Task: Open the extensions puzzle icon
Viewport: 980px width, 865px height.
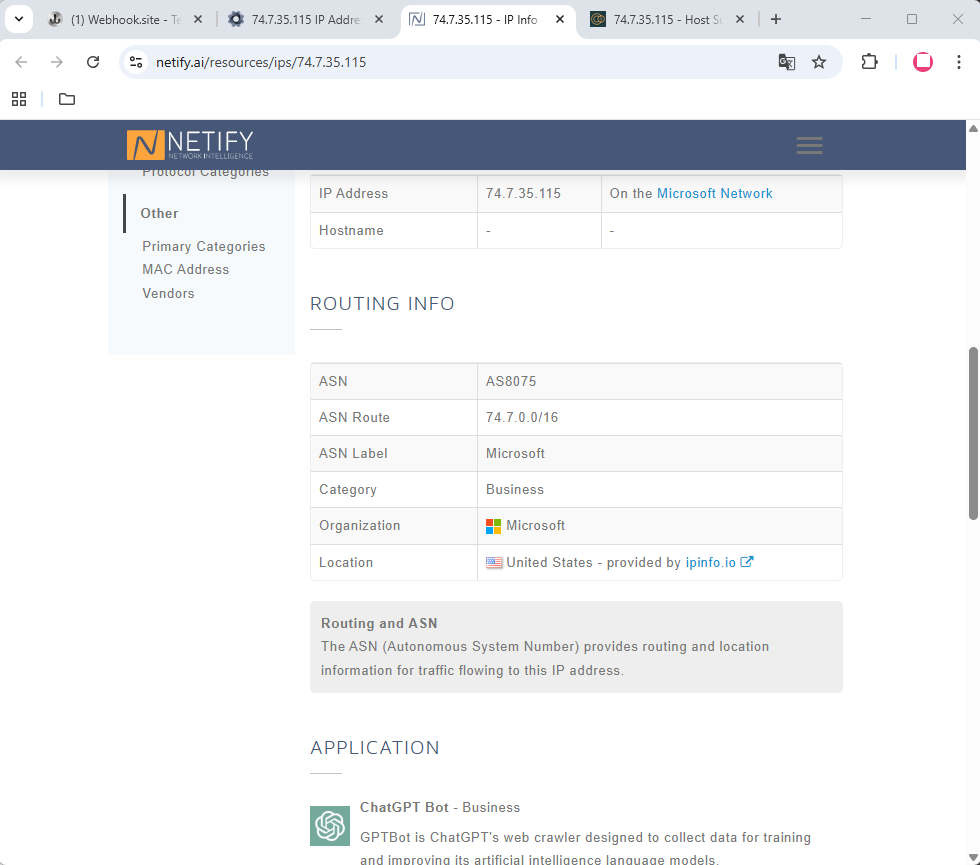Action: click(869, 62)
